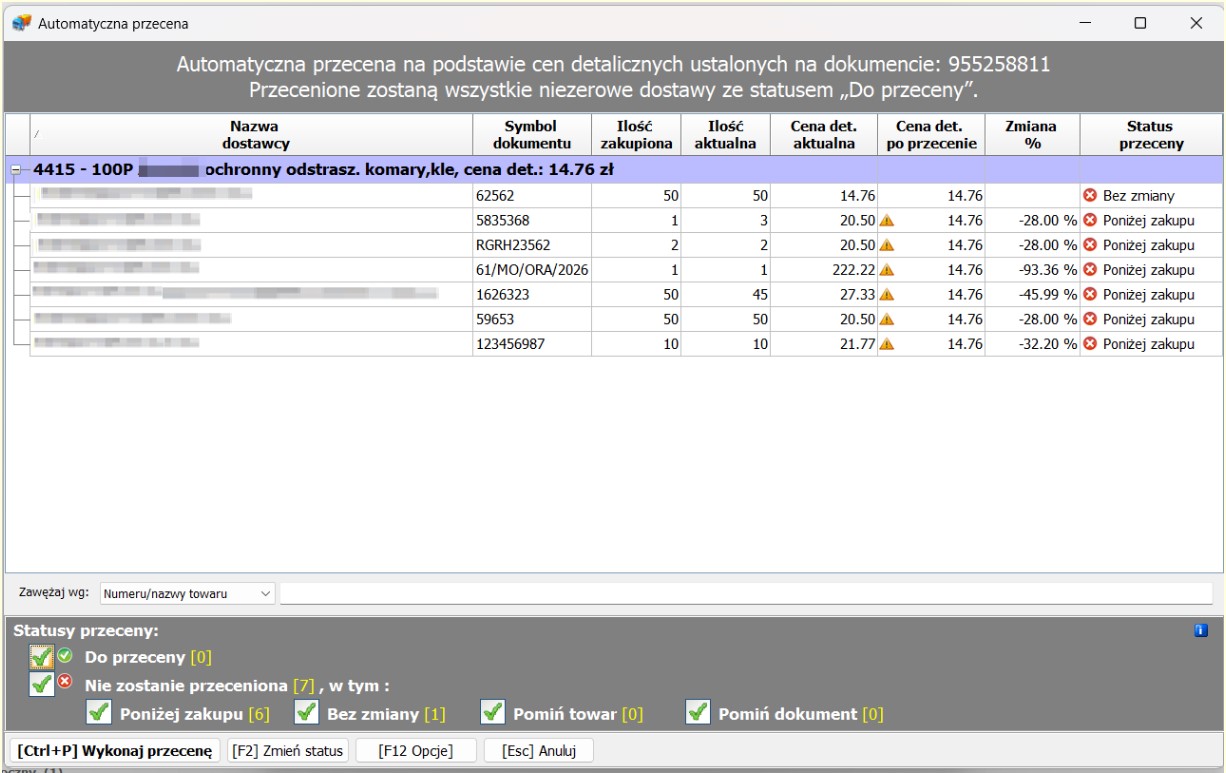Click red error icon beside 'Bez zmiany' status
The width and height of the screenshot is (1226, 773).
[1091, 196]
